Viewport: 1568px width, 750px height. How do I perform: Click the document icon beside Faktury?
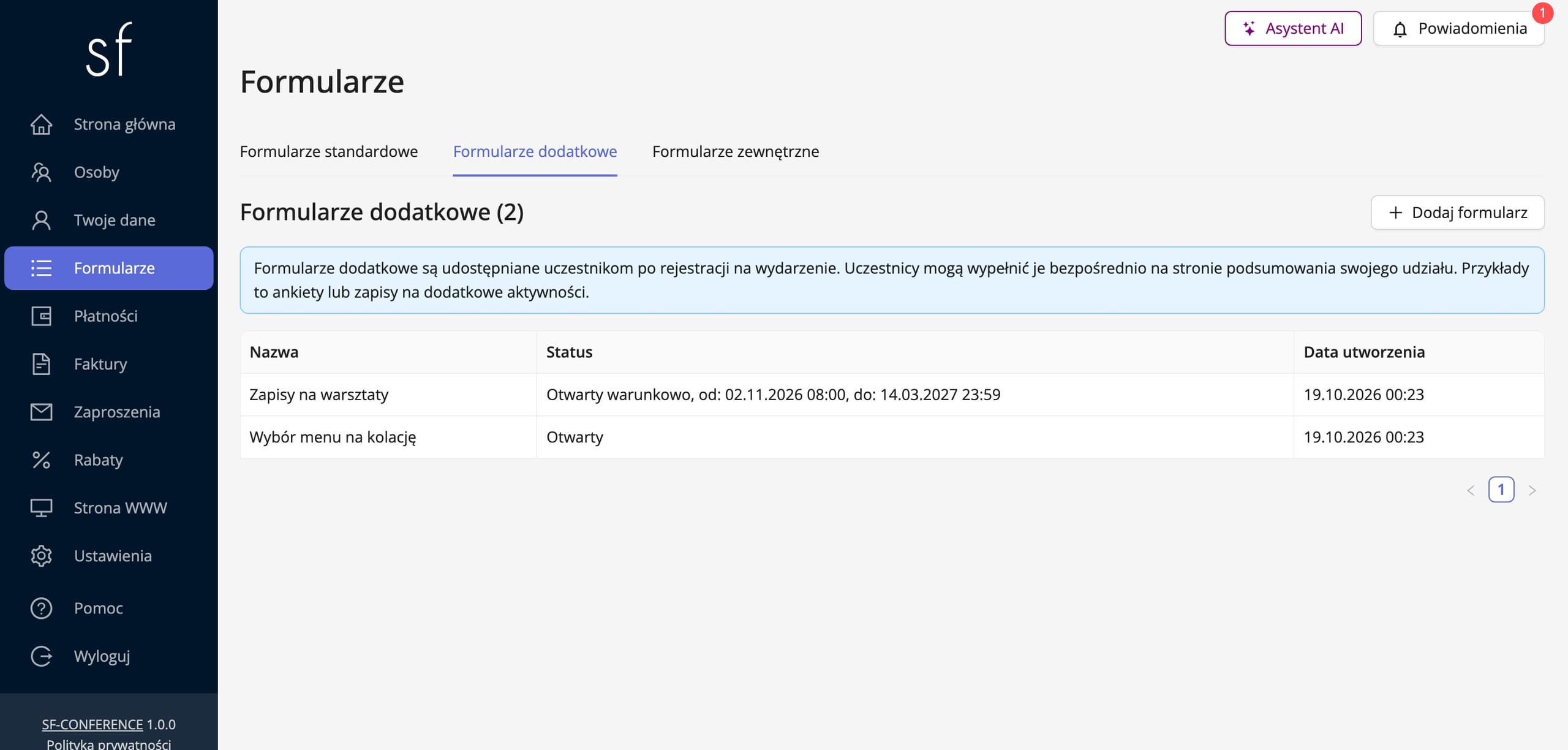tap(41, 364)
